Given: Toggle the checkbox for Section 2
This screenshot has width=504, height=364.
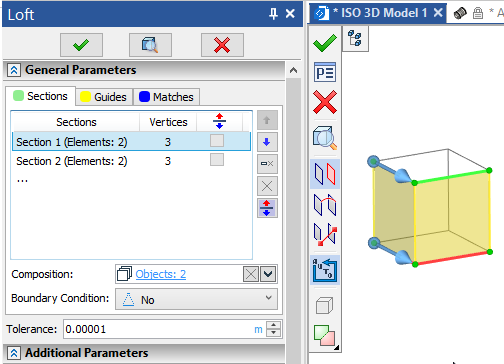Looking at the screenshot, I should 217,160.
